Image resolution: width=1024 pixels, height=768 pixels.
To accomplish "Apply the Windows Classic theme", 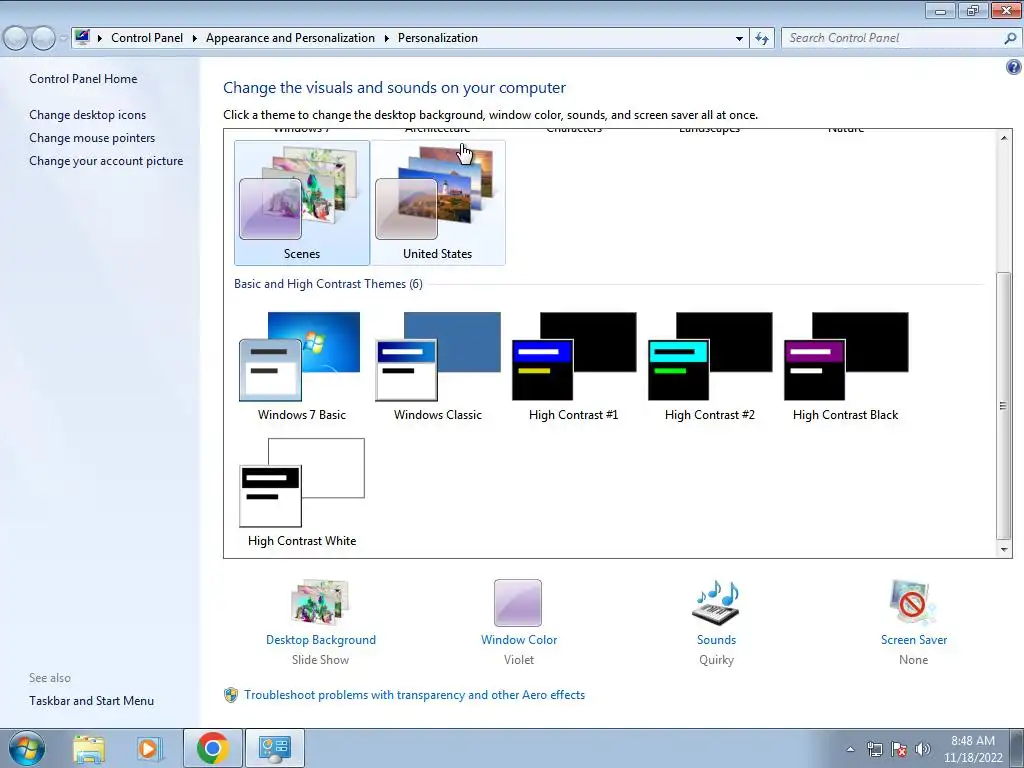I will pos(438,366).
